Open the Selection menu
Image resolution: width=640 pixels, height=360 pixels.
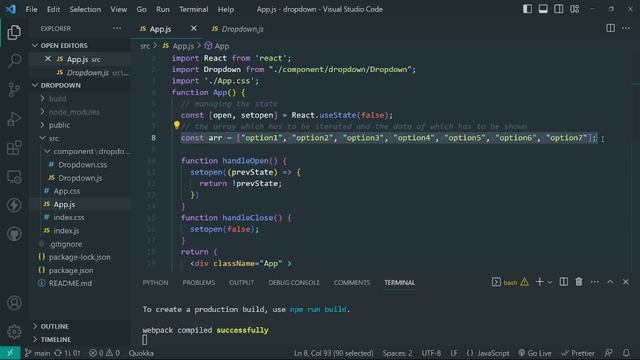pyautogui.click(x=85, y=9)
